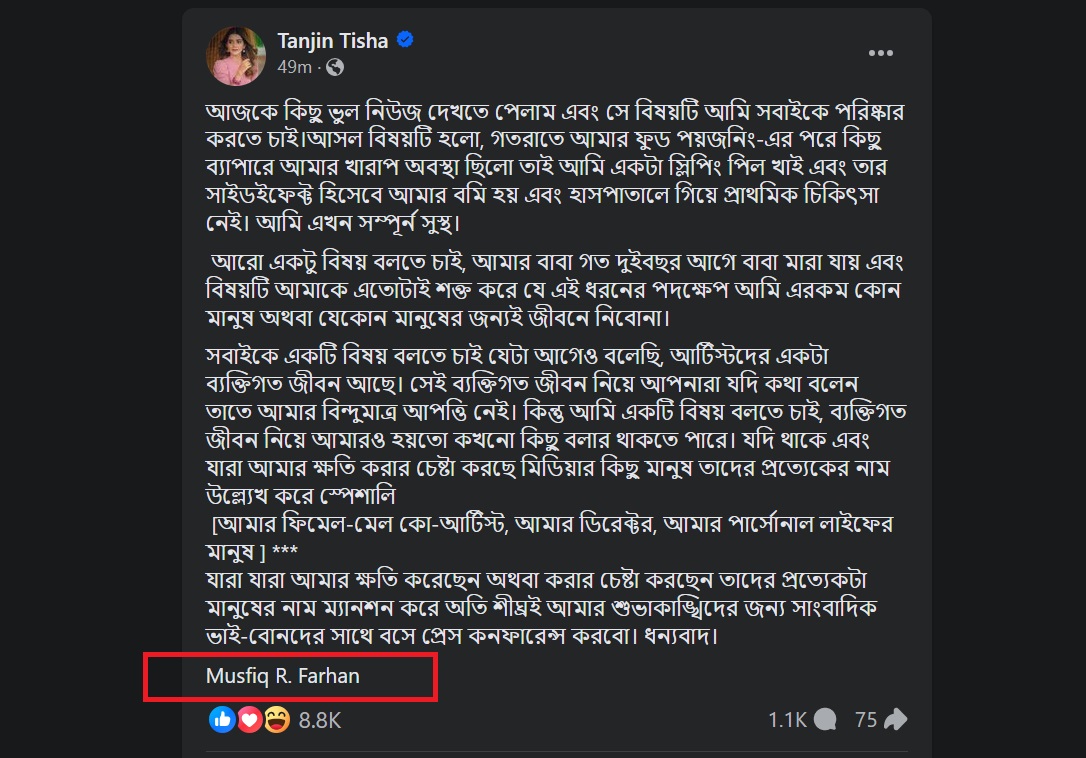The height and width of the screenshot is (758, 1086).
Task: Click the globe public audience icon
Action: (x=335, y=67)
